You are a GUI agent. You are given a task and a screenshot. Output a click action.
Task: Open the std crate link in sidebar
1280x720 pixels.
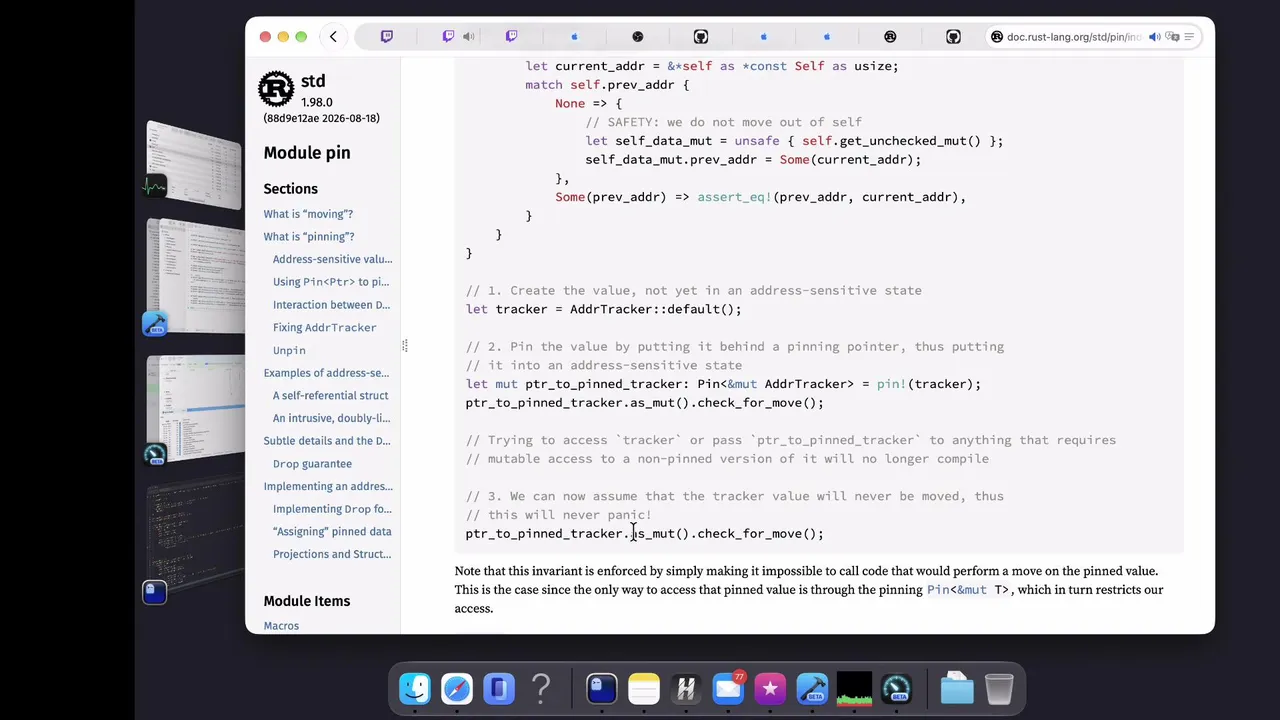(x=312, y=81)
